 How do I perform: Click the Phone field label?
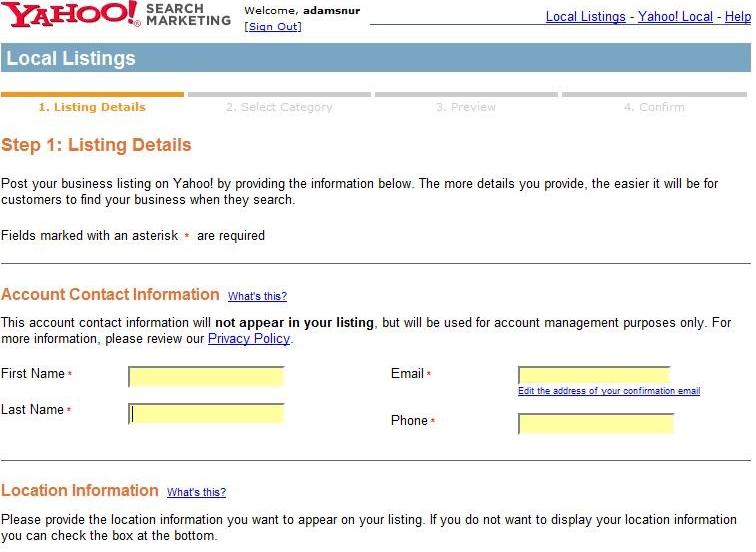[409, 420]
